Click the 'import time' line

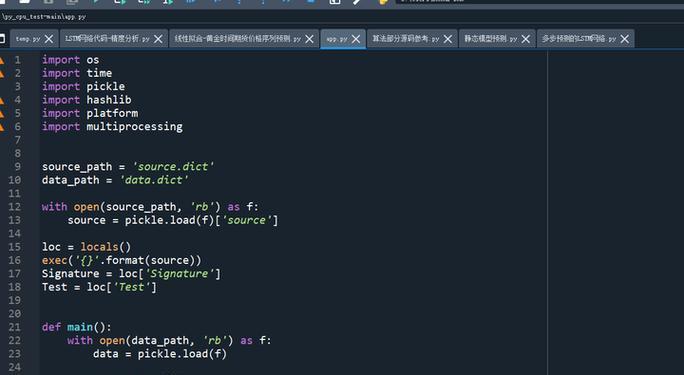click(x=77, y=73)
